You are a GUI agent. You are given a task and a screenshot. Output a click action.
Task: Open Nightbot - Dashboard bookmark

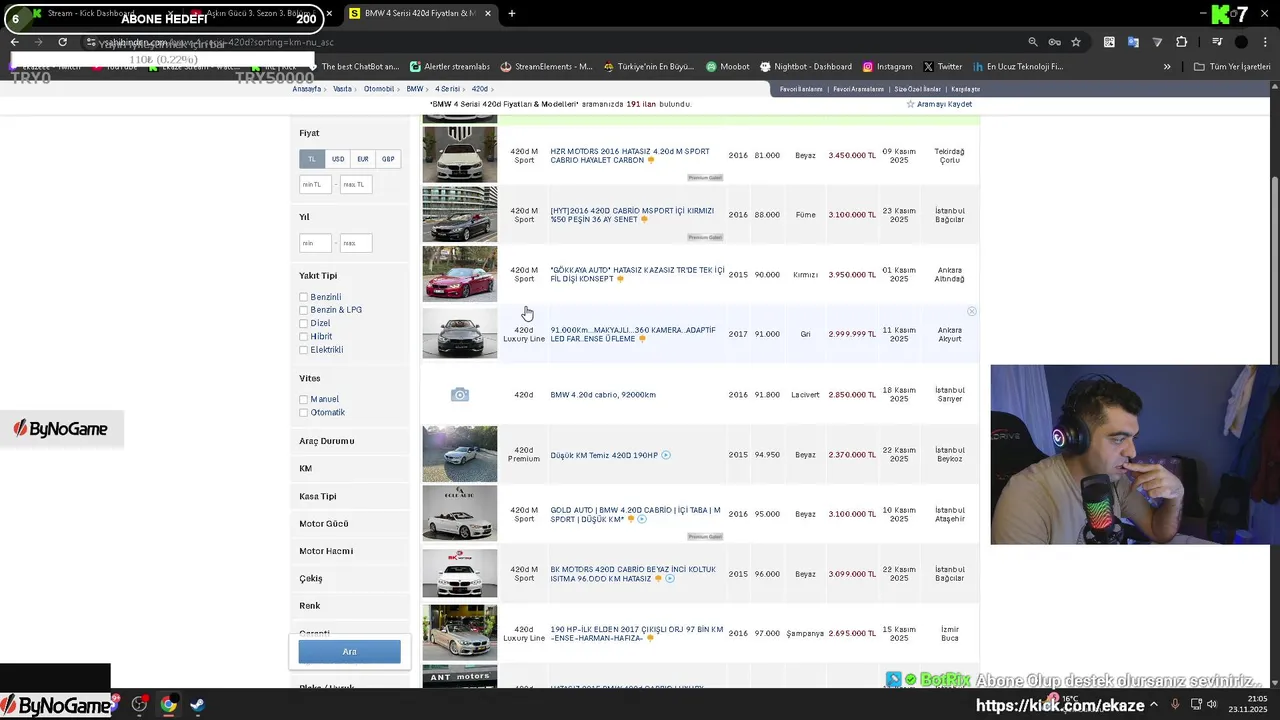click(806, 67)
